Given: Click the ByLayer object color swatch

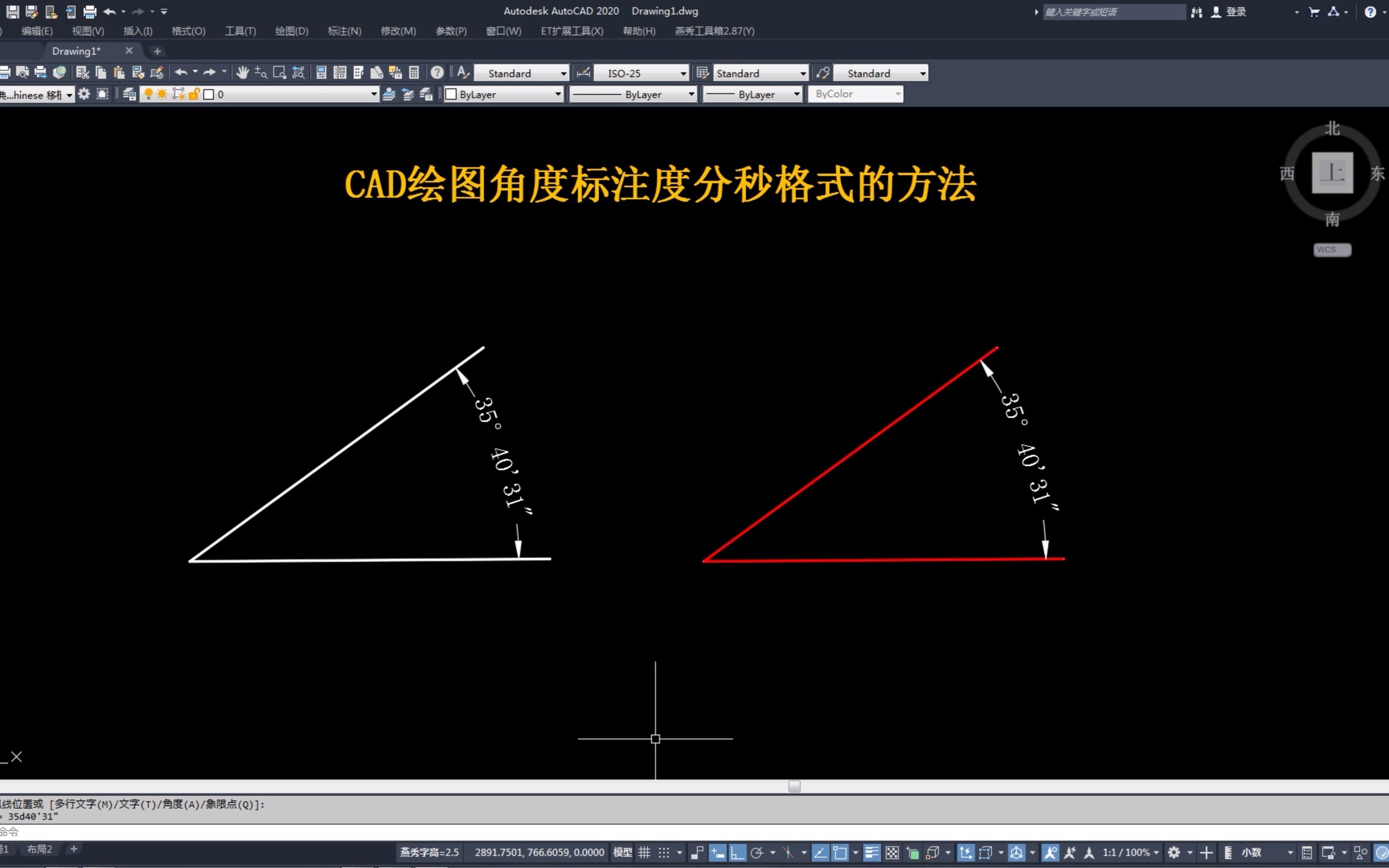Looking at the screenshot, I should coord(451,94).
